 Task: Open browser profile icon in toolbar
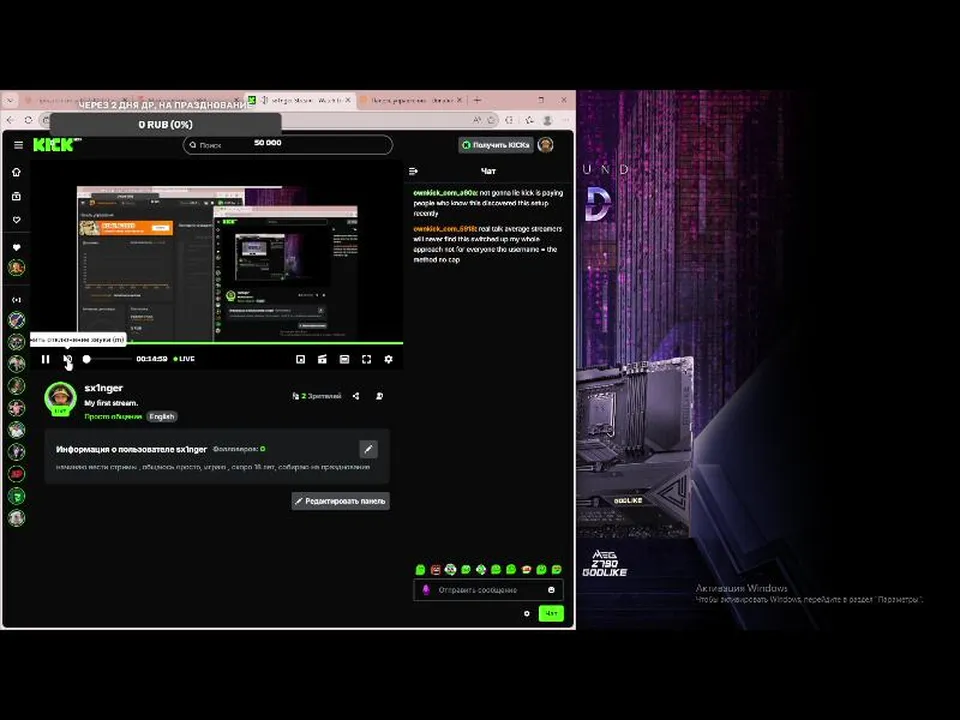tap(548, 120)
